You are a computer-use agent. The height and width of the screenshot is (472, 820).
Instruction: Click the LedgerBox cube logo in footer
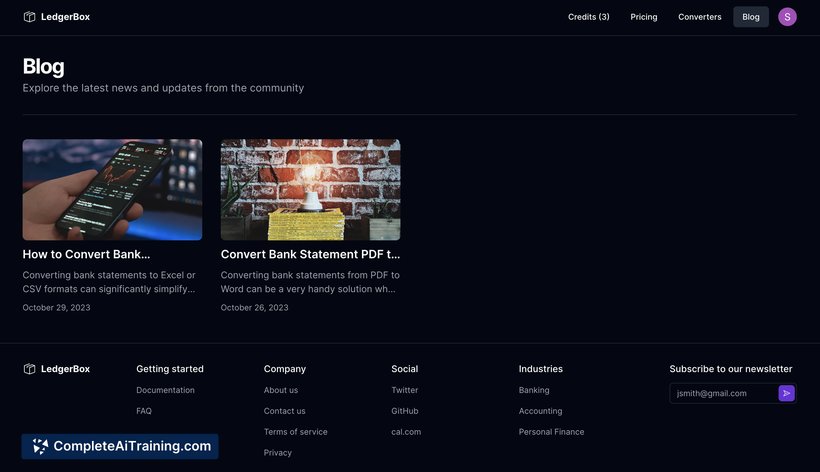(x=30, y=369)
